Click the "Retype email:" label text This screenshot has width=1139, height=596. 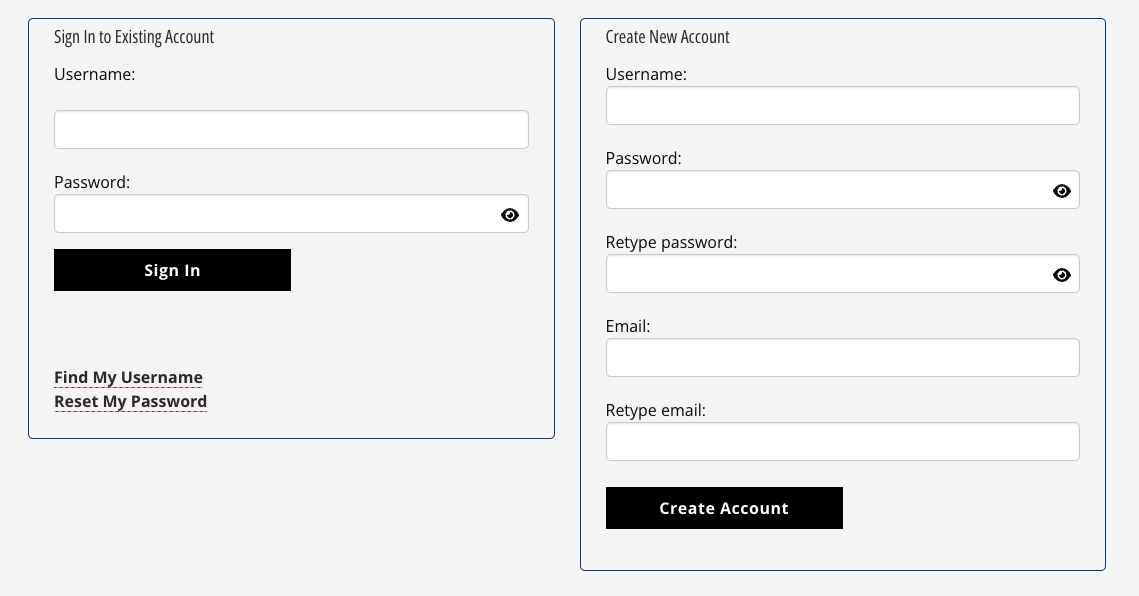[x=656, y=410]
